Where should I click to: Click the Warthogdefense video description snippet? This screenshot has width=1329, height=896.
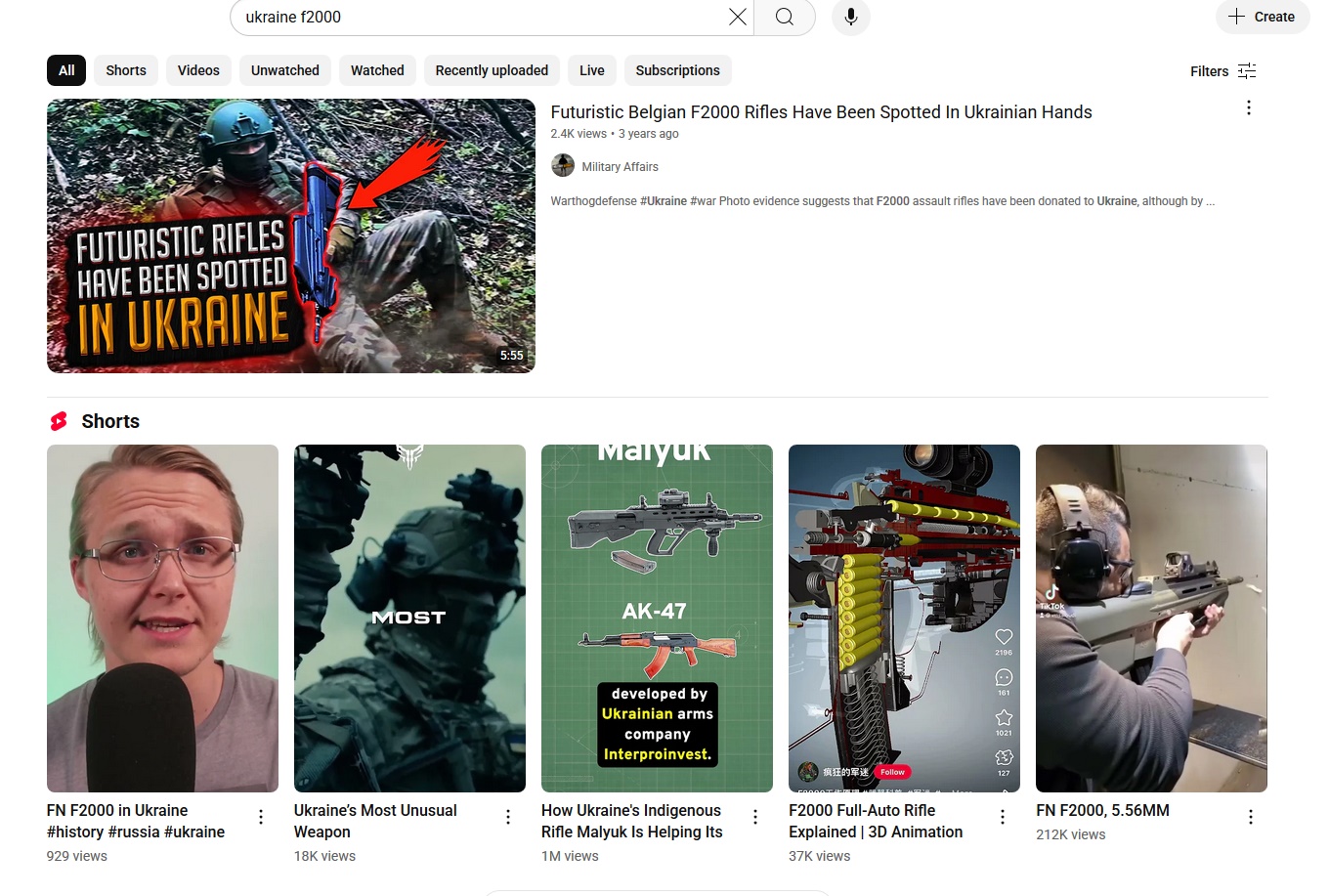pyautogui.click(x=882, y=201)
